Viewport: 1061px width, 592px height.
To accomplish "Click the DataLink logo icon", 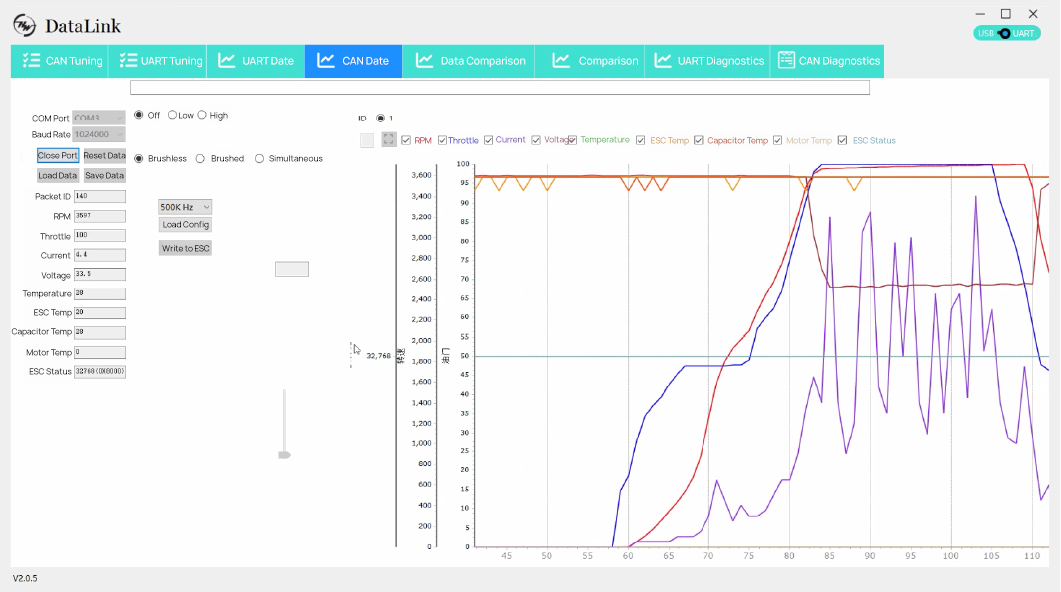I will pos(23,24).
